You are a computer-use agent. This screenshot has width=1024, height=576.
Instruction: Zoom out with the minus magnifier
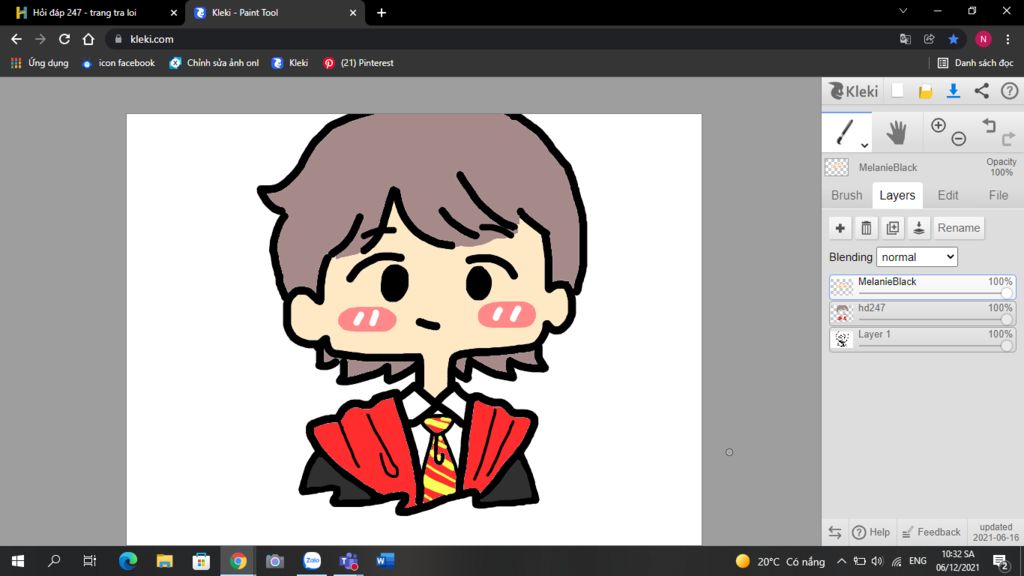(958, 138)
